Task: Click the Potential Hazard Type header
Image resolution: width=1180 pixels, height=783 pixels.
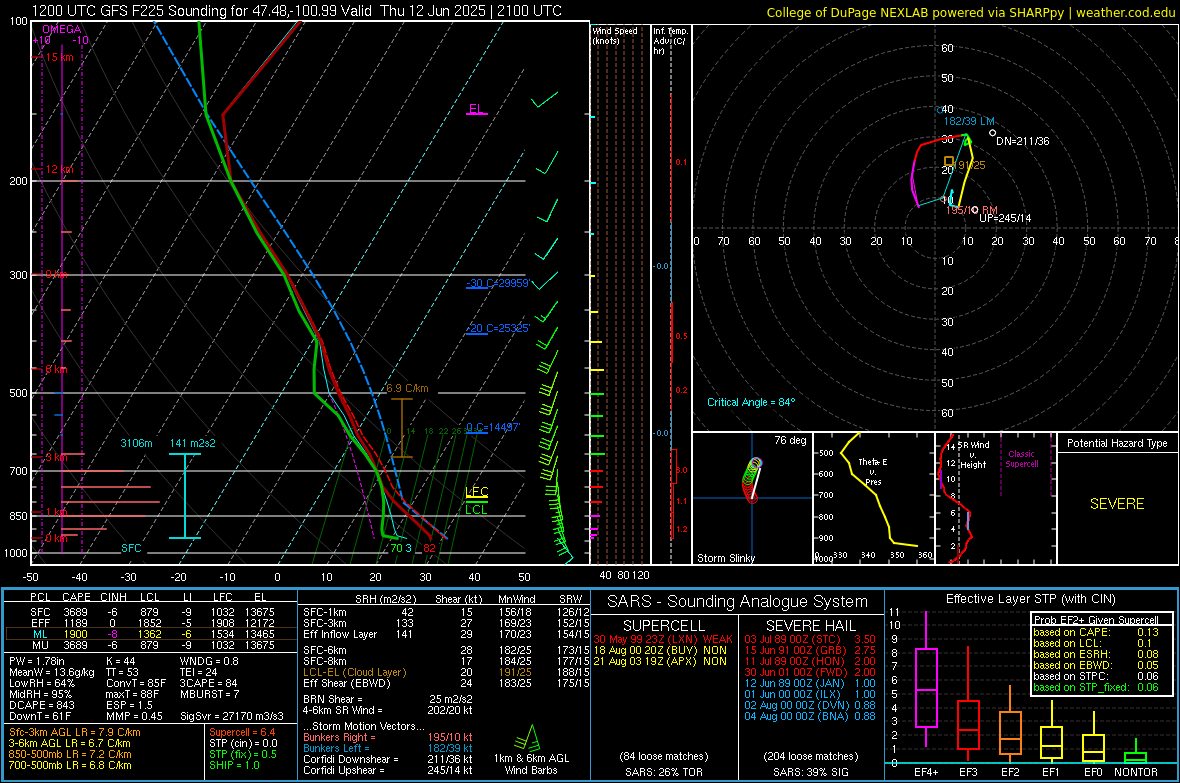Action: (x=1117, y=443)
